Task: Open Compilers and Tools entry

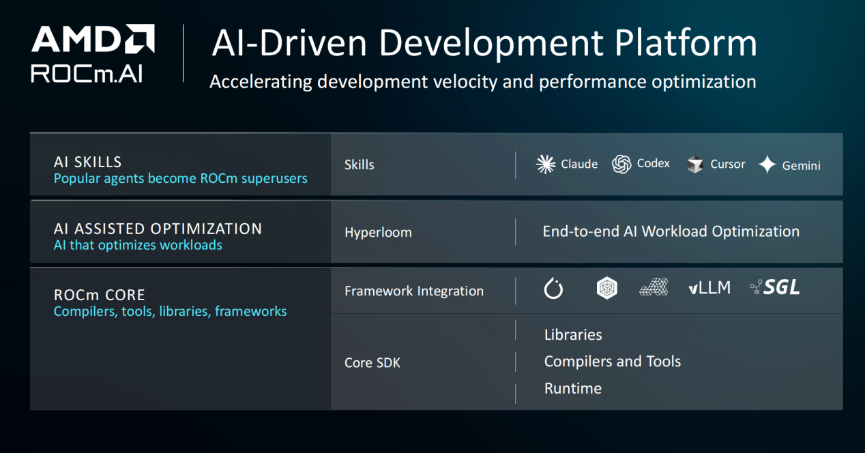Action: (x=612, y=361)
